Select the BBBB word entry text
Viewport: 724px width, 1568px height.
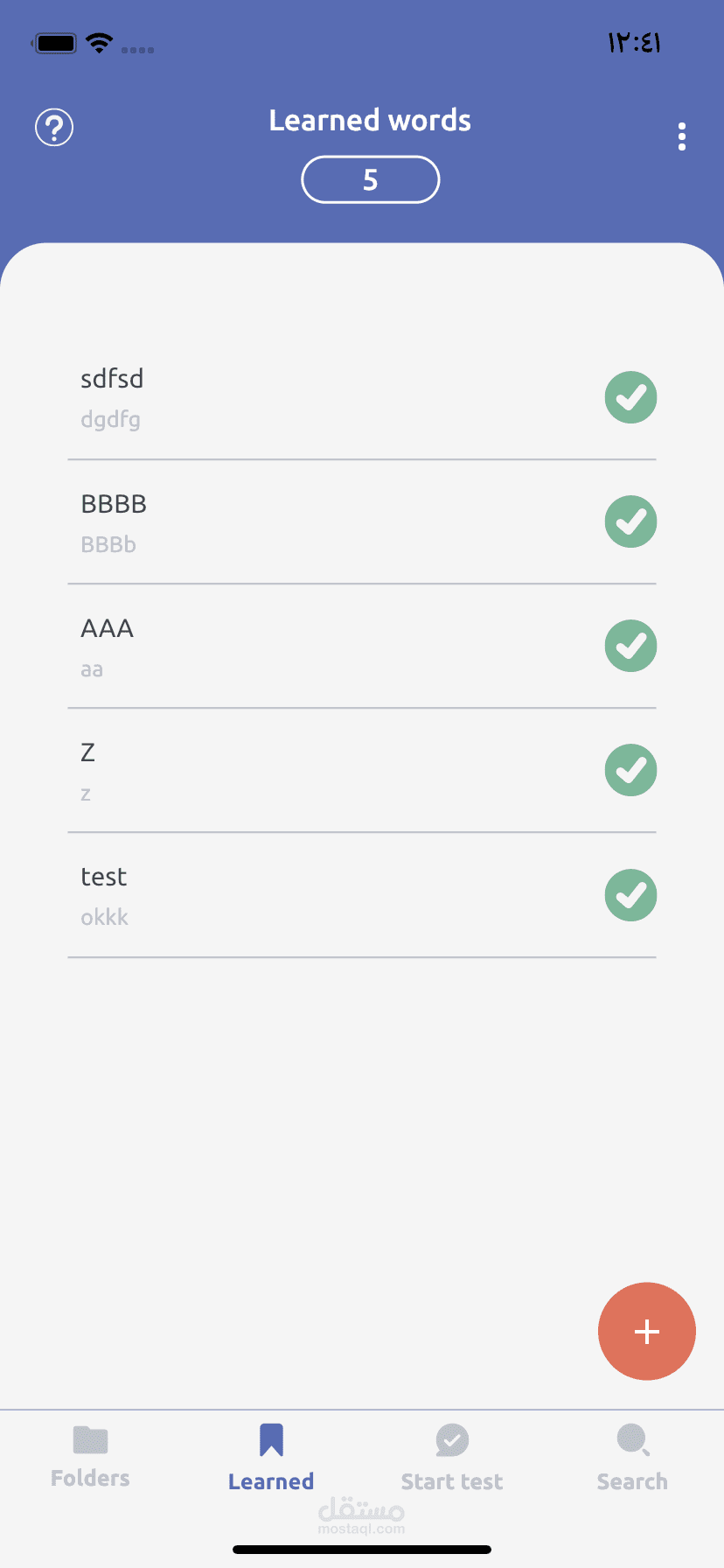pyautogui.click(x=114, y=504)
